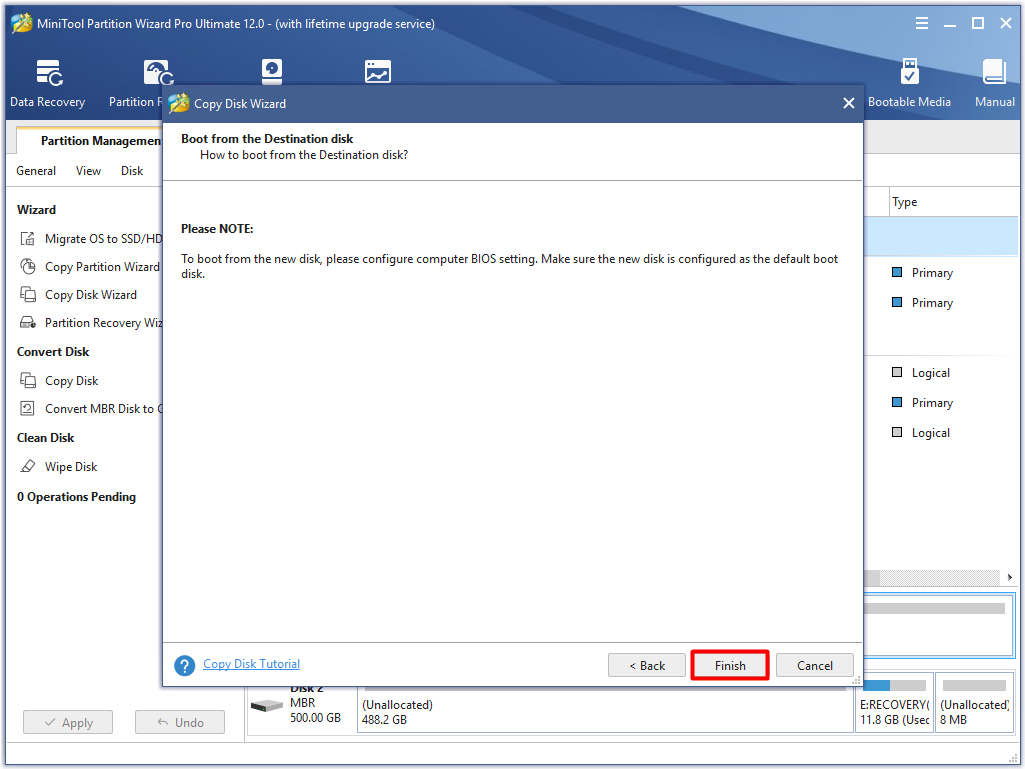Click the Type column header
Screen dimensions: 1025x769
[905, 202]
